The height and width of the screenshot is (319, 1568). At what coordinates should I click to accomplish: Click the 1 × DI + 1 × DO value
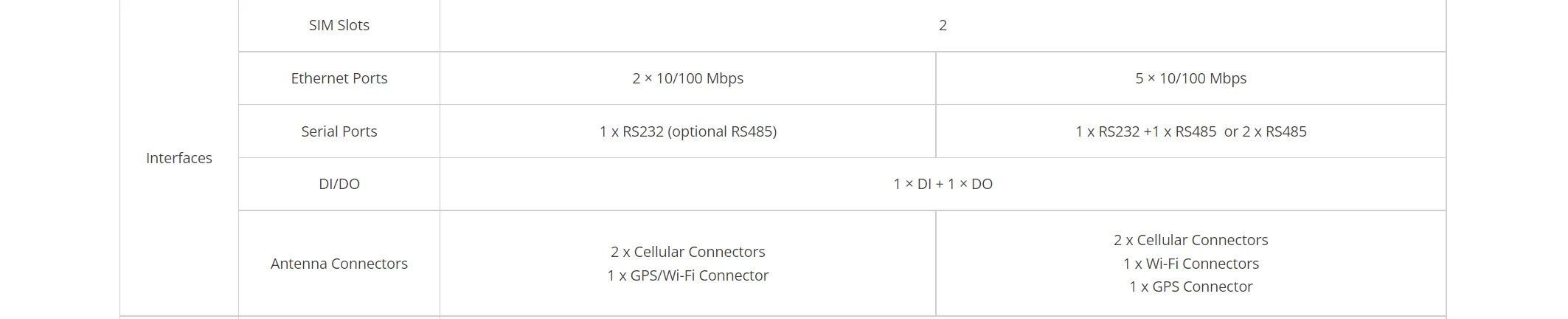coord(943,184)
